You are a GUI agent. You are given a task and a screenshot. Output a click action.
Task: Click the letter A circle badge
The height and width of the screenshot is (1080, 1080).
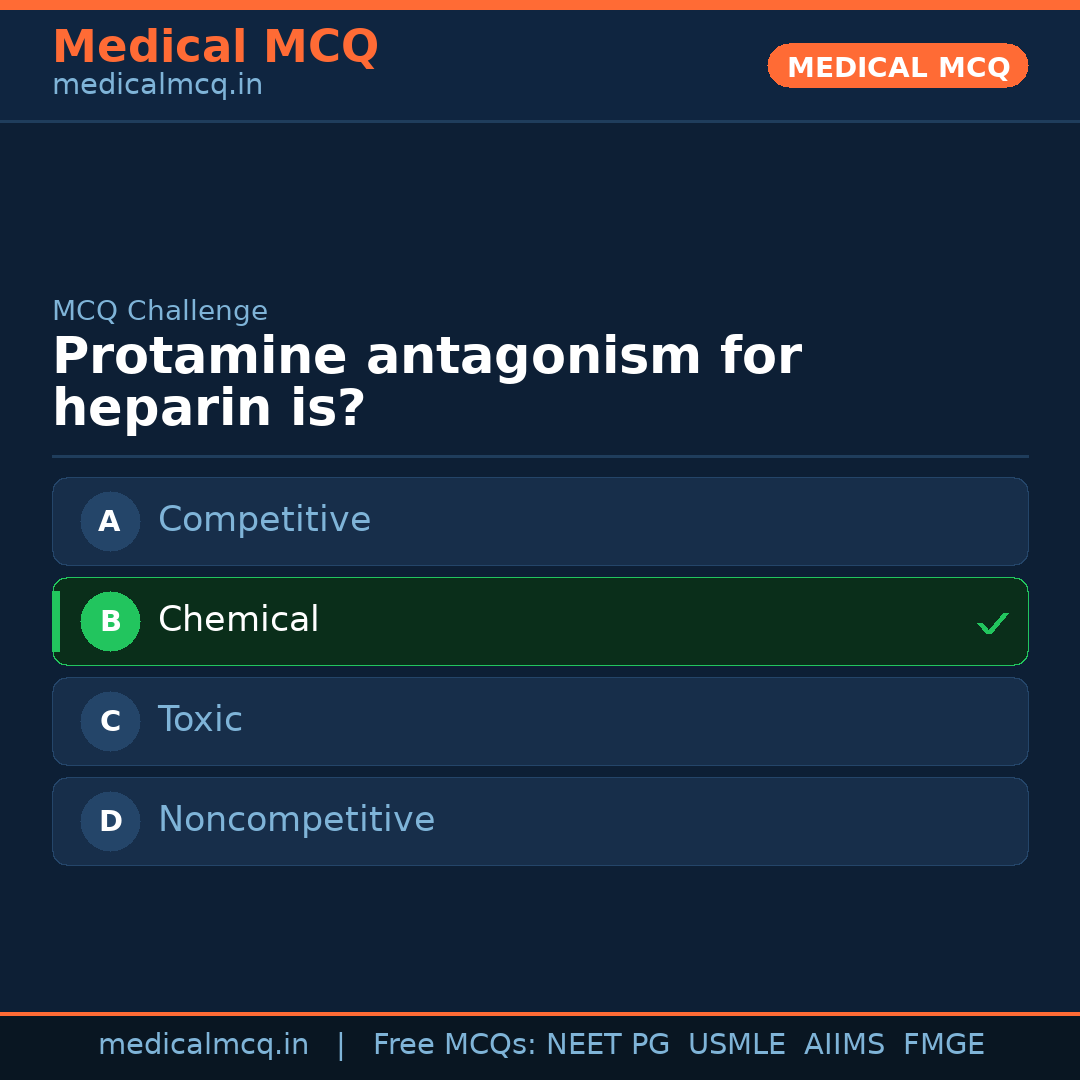(110, 521)
